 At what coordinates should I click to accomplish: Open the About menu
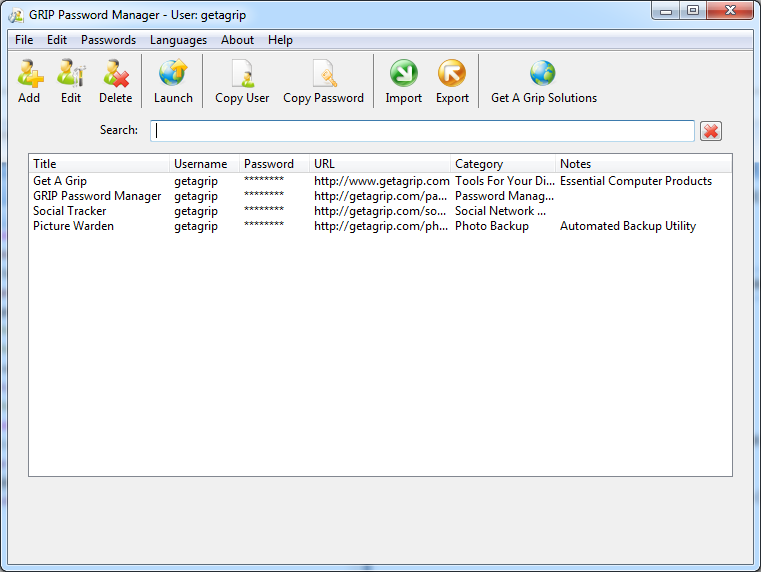(x=237, y=40)
